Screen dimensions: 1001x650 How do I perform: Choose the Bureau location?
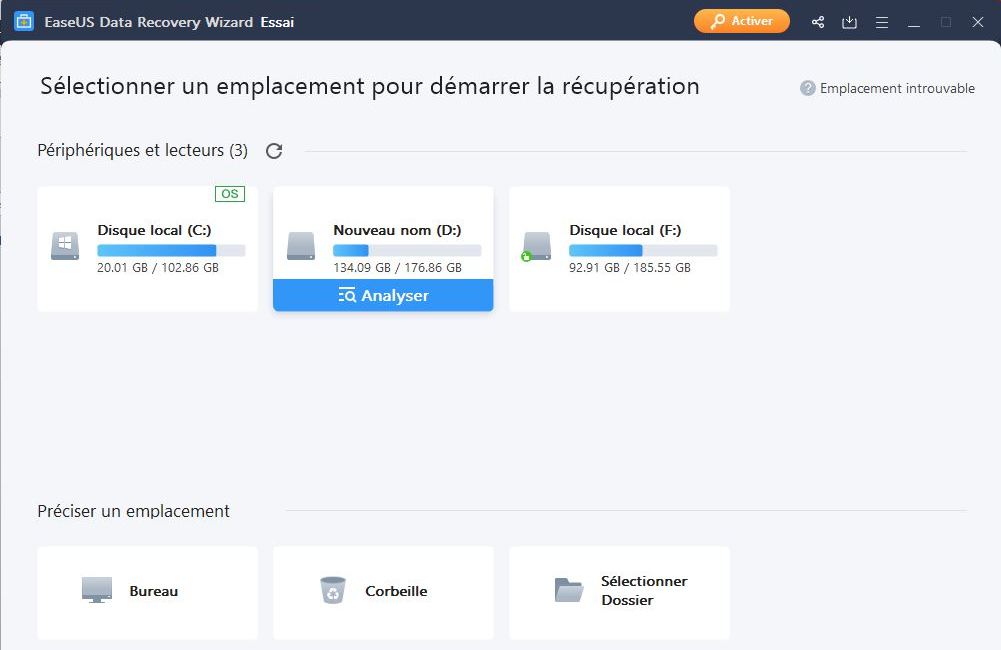pyautogui.click(x=147, y=592)
